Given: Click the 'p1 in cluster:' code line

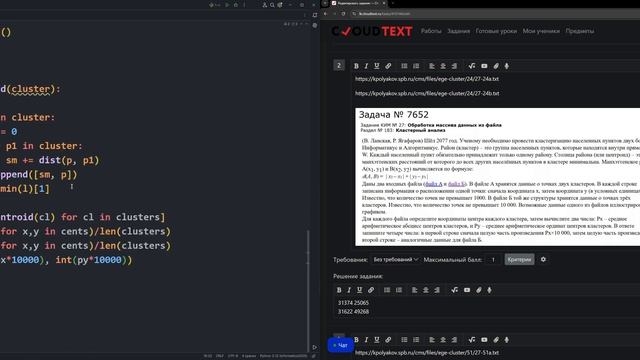Looking at the screenshot, I should coord(44,146).
